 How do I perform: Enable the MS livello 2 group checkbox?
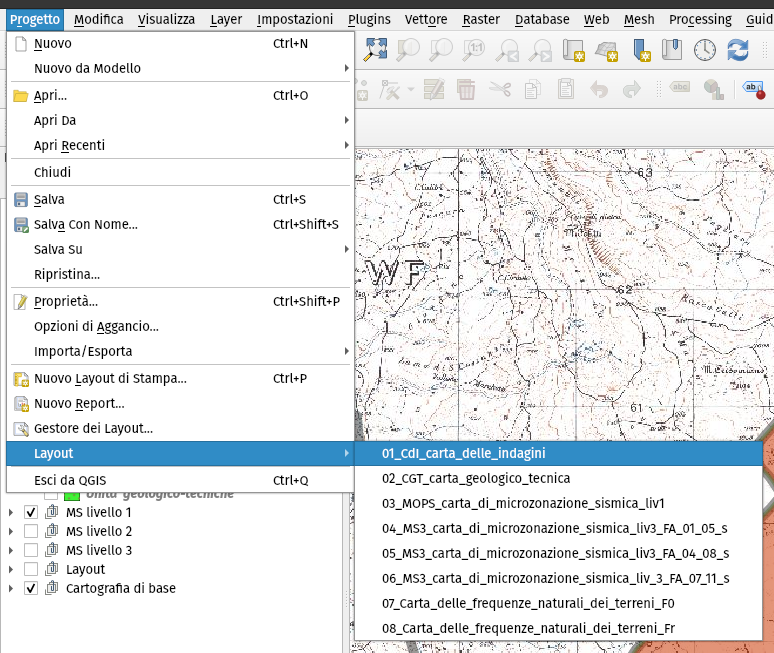31,531
